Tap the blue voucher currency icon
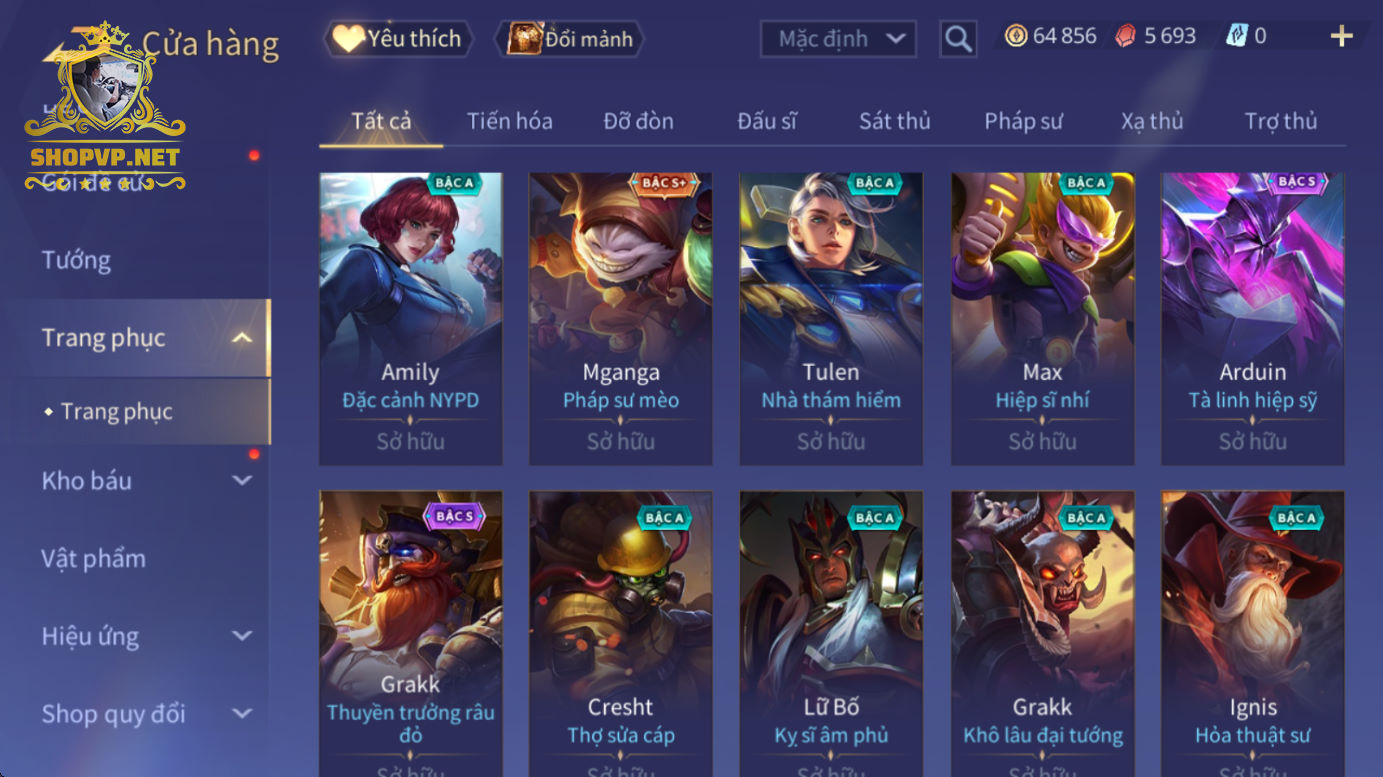 [1237, 36]
